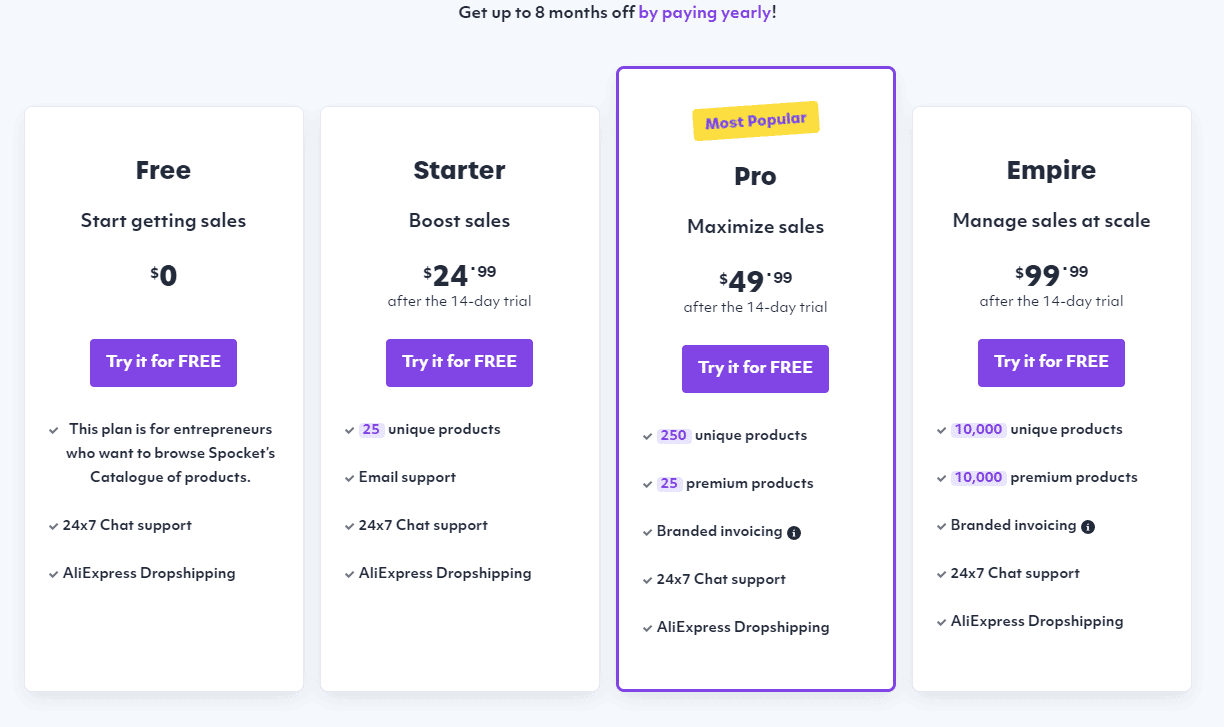Click the highlighted 250 products count badge
Screen dimensions: 1224x727
pyautogui.click(x=673, y=435)
